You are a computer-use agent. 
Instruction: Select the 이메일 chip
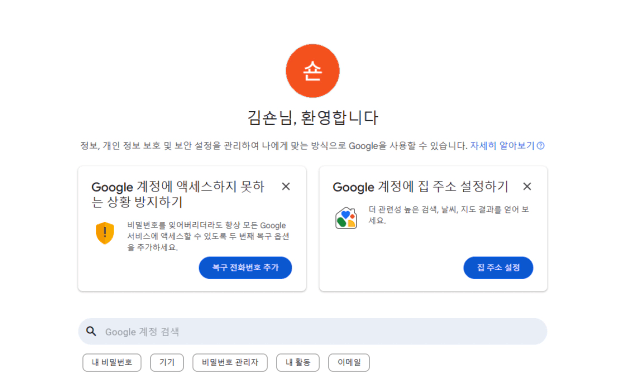[x=349, y=363]
